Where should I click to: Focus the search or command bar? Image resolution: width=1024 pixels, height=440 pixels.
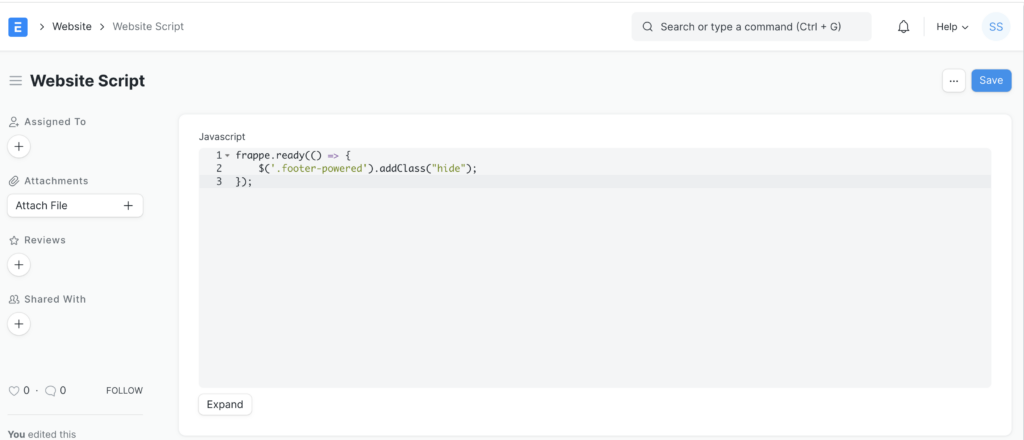751,27
